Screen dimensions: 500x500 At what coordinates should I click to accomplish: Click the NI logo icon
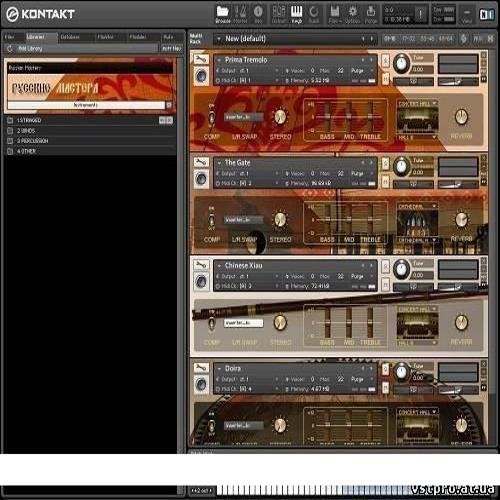click(x=486, y=14)
